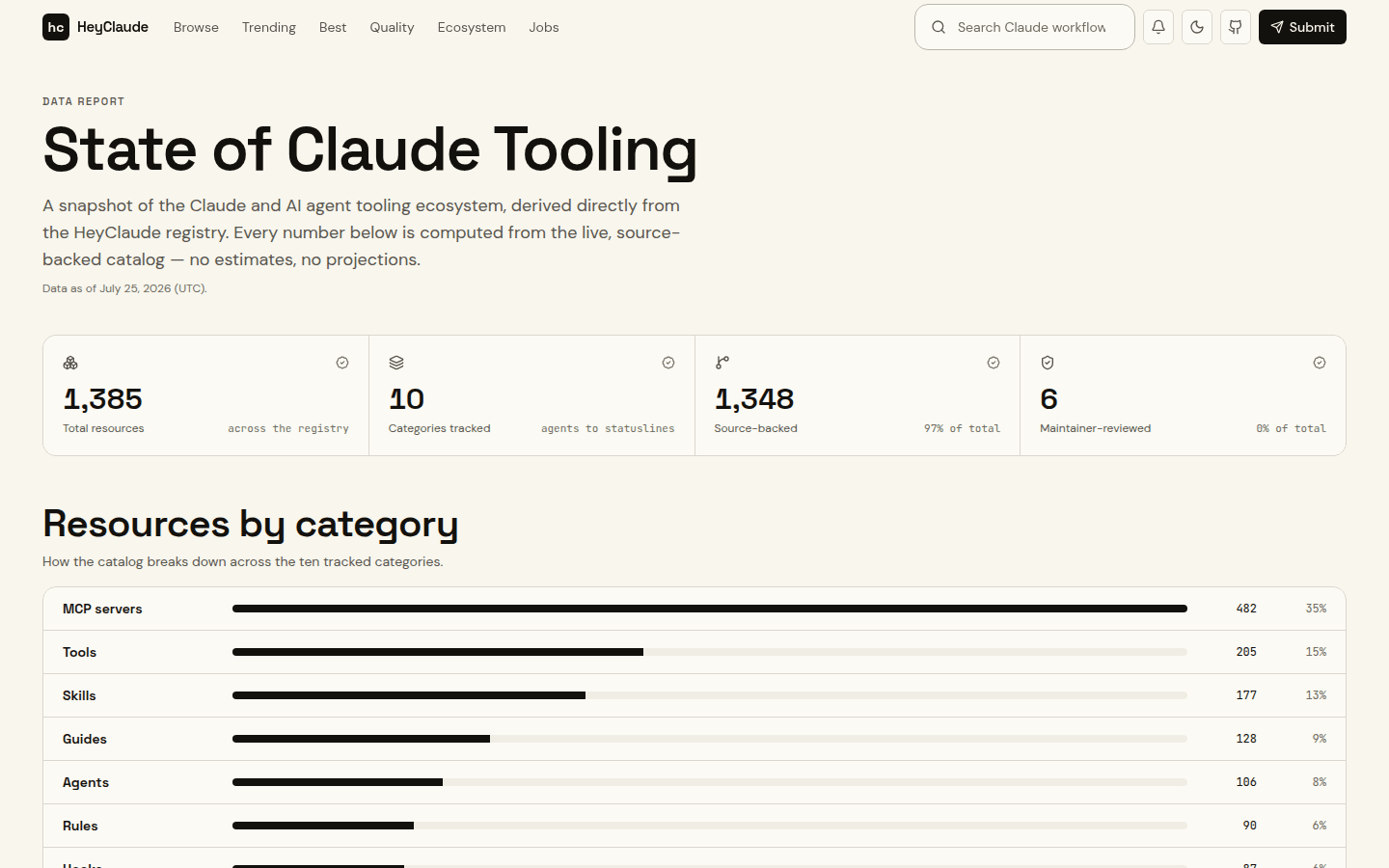Click the 'State of Claude Tooling' title
The width and height of the screenshot is (1389, 868).
(369, 149)
